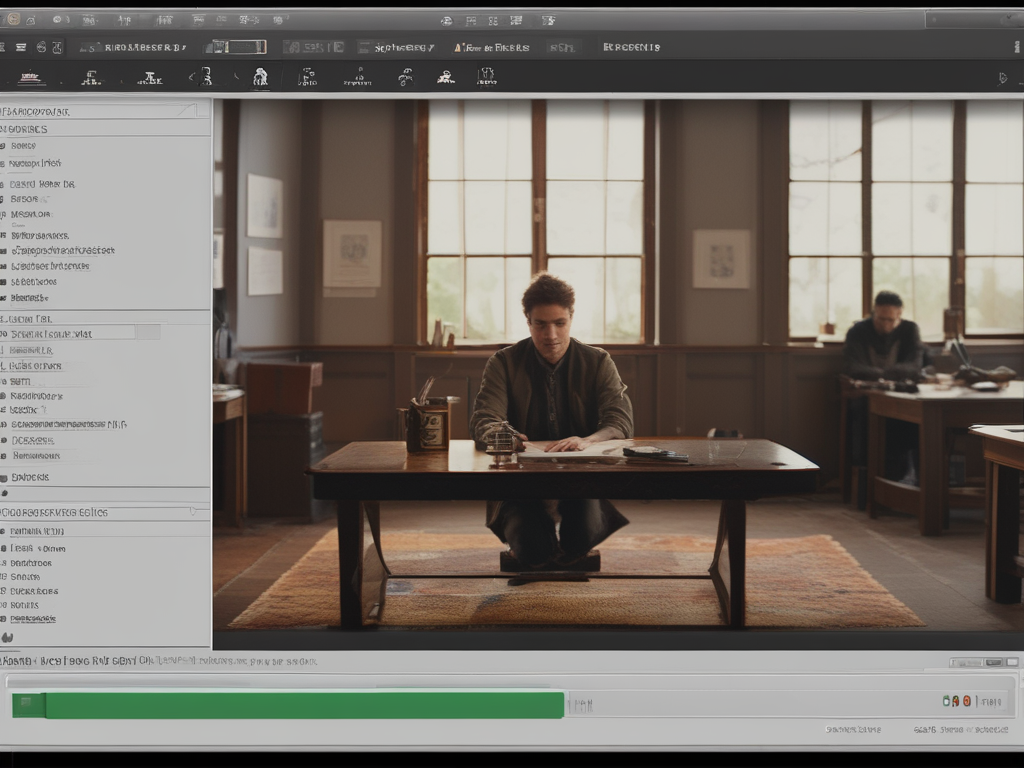Click the round icon in the top-left title bar

[13, 19]
